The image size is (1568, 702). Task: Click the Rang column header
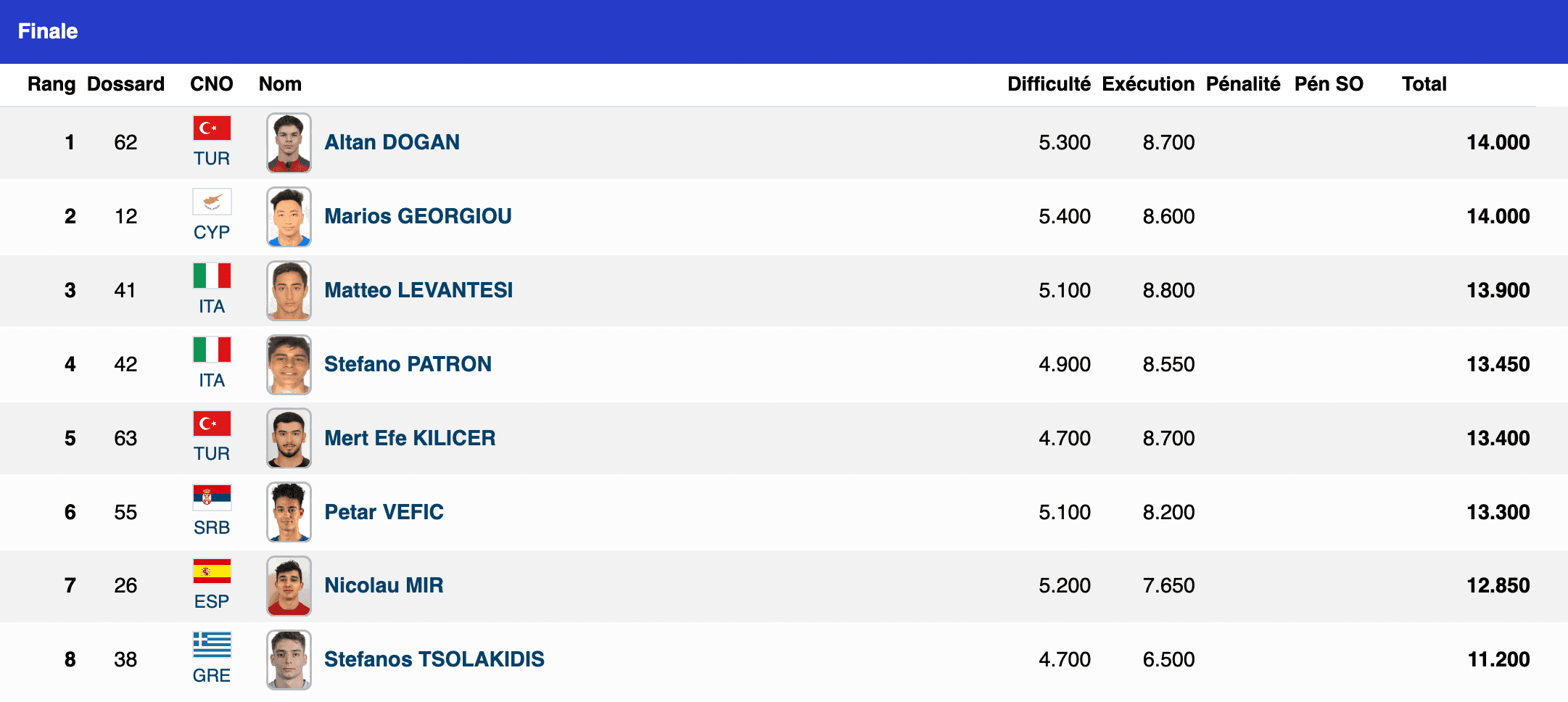pyautogui.click(x=51, y=84)
